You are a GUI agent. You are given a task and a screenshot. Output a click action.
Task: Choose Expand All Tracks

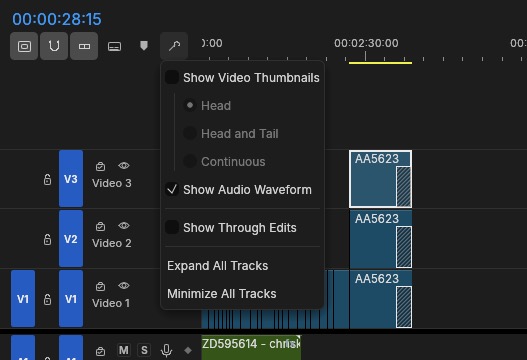pos(217,266)
